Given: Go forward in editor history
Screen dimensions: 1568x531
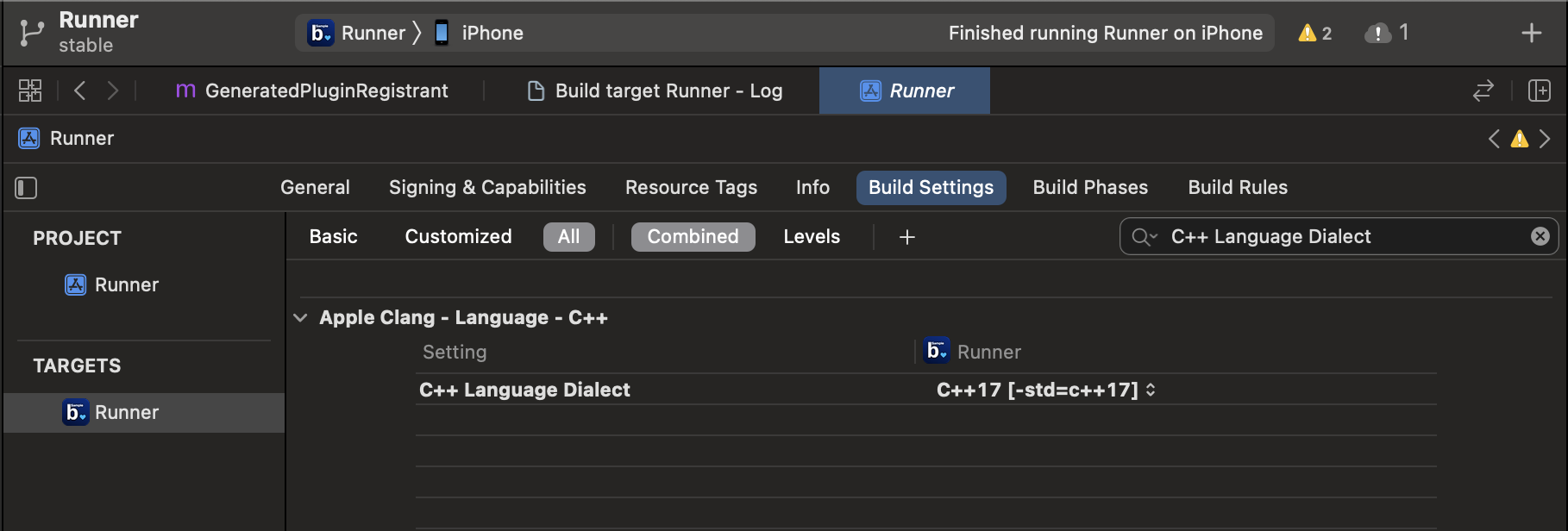Looking at the screenshot, I should (x=113, y=91).
